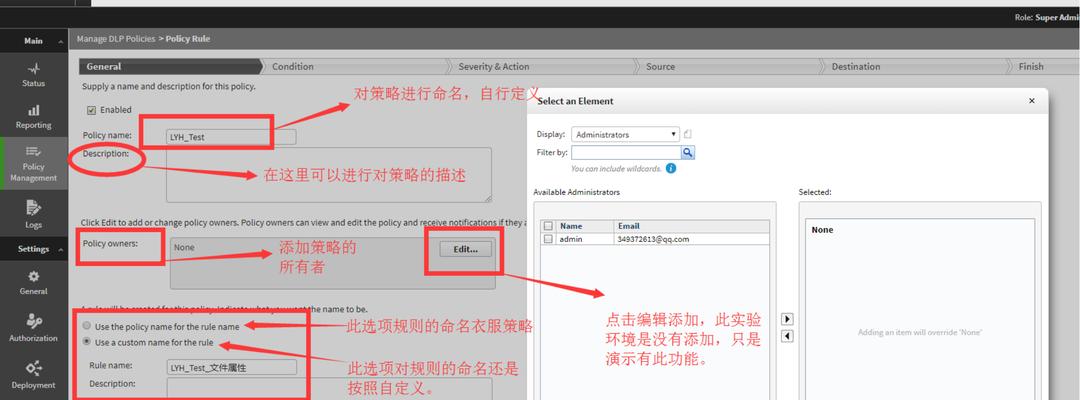
Task: Go to the General wizard step
Action: pyautogui.click(x=171, y=67)
